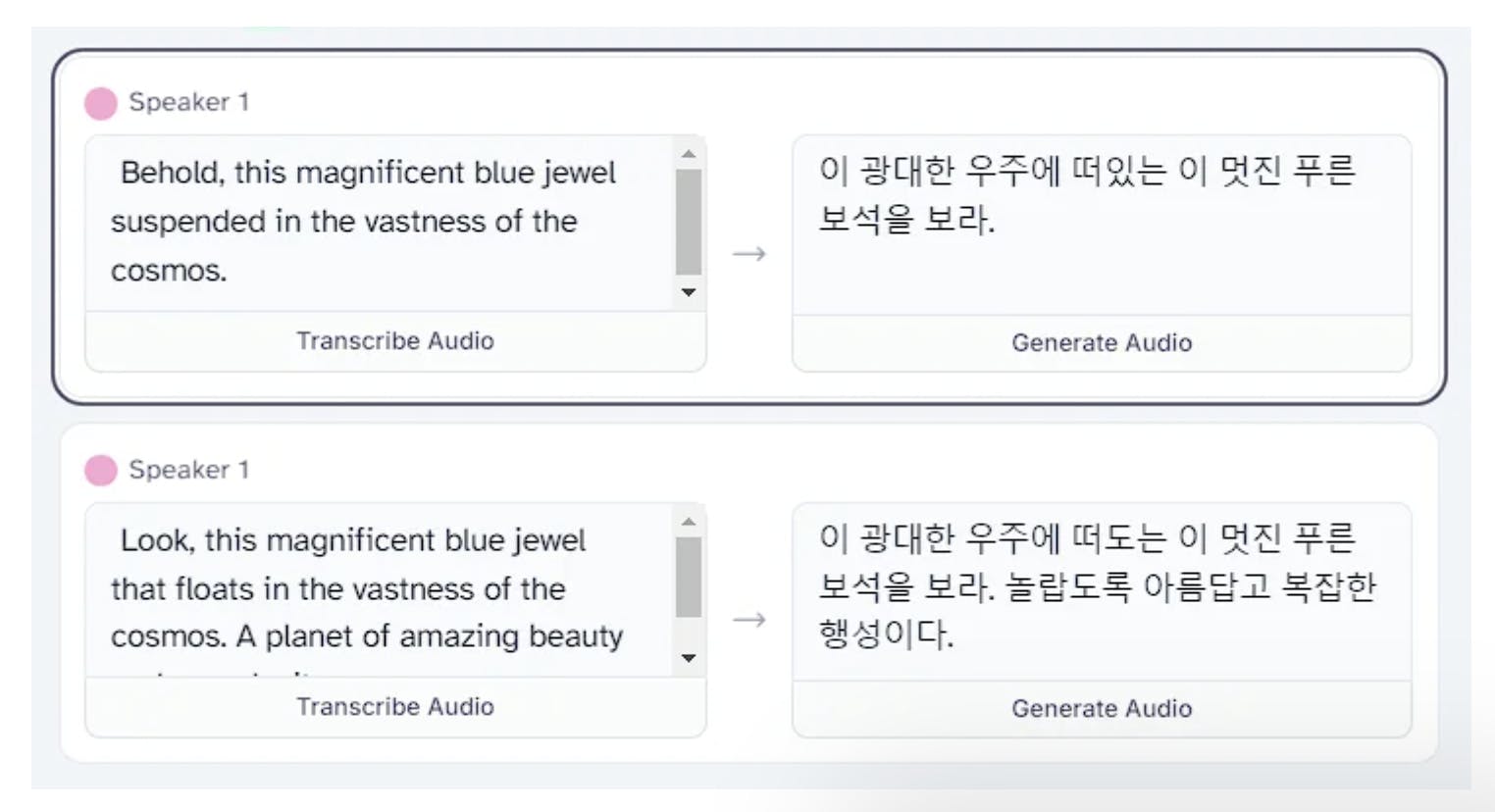Image resolution: width=1495 pixels, height=812 pixels.
Task: Click the arrow icon between Look text and translation
Action: (749, 620)
